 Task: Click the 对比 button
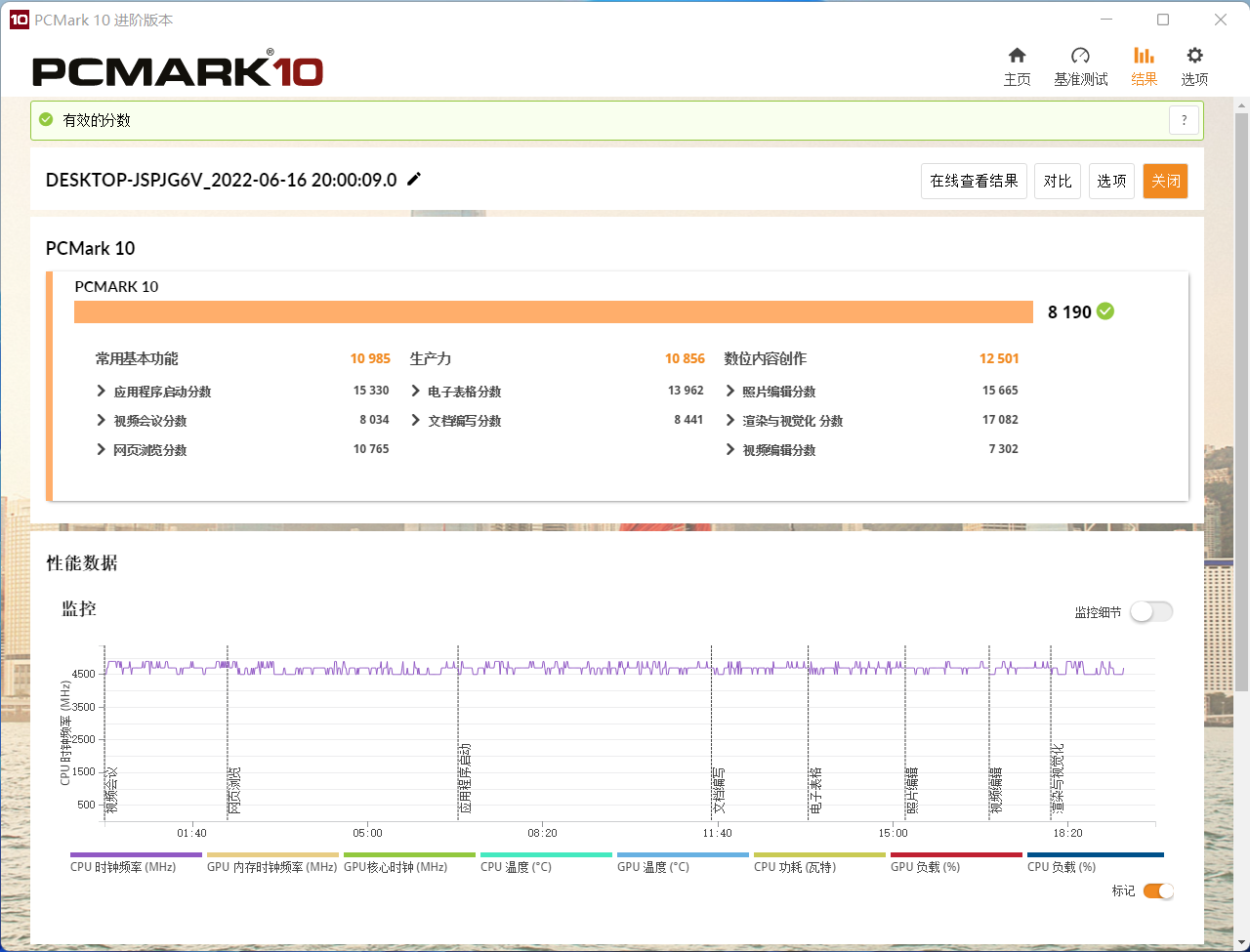click(1058, 181)
